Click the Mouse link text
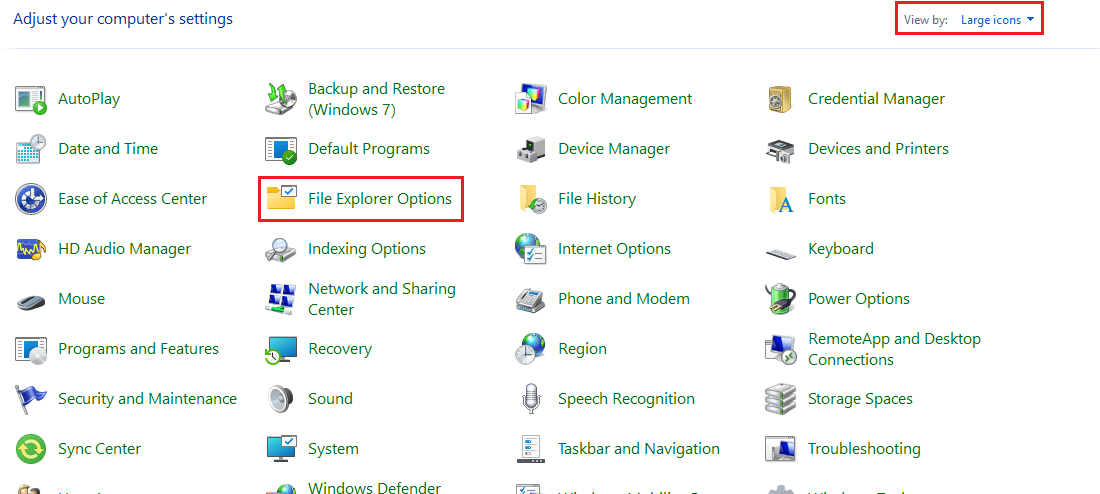1100x494 pixels. click(x=81, y=299)
